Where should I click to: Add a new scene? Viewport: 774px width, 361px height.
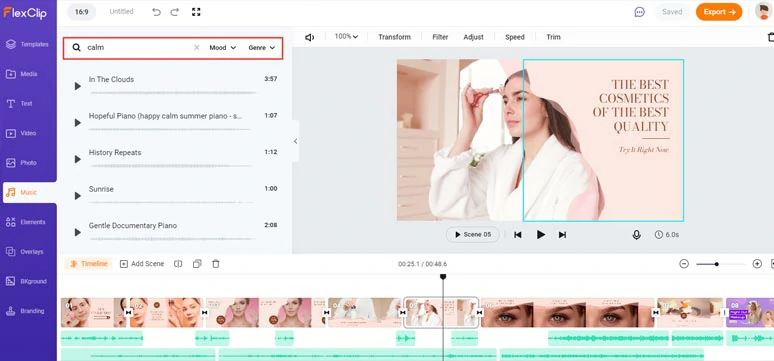pos(142,264)
